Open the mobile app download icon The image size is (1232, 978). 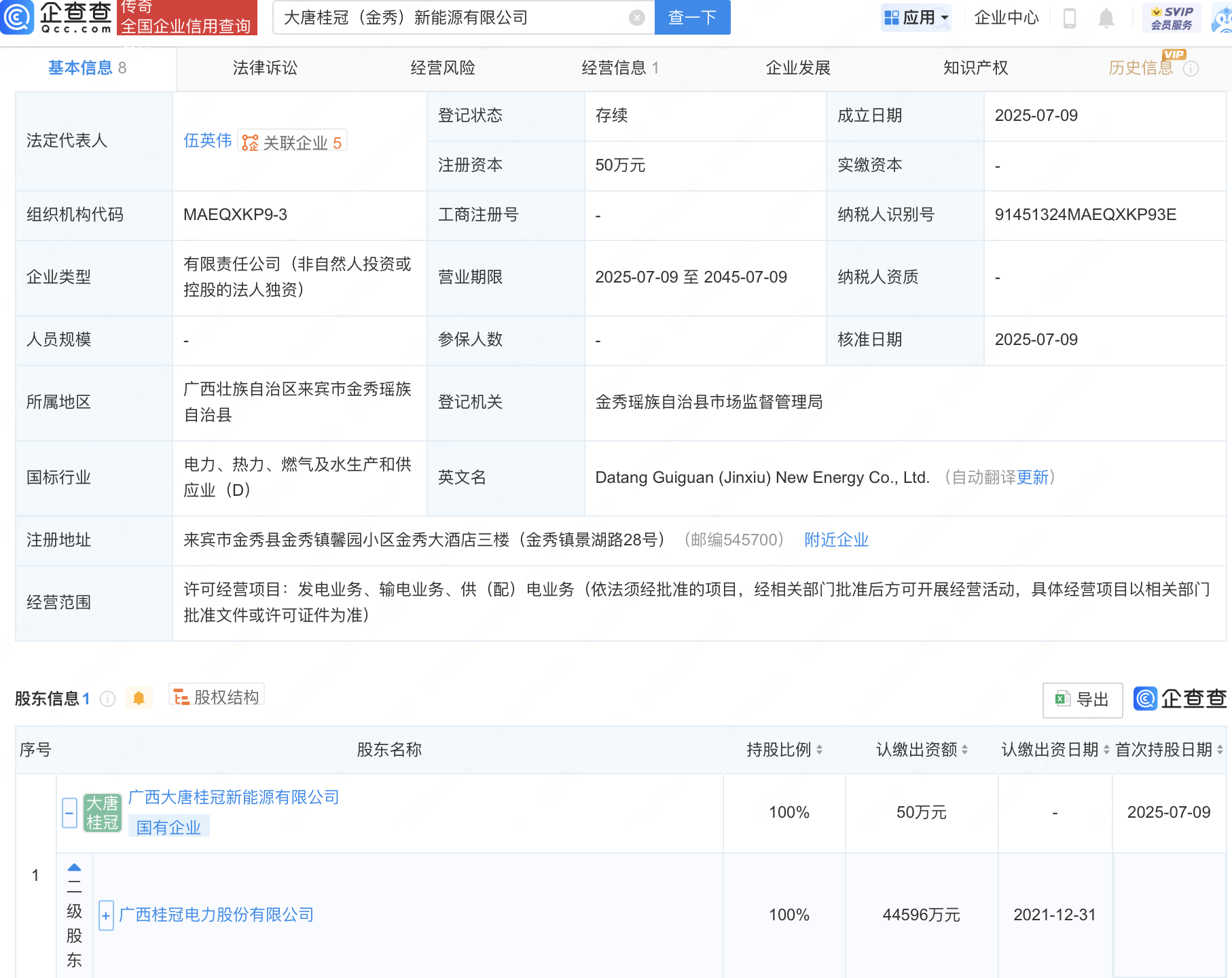1071,18
